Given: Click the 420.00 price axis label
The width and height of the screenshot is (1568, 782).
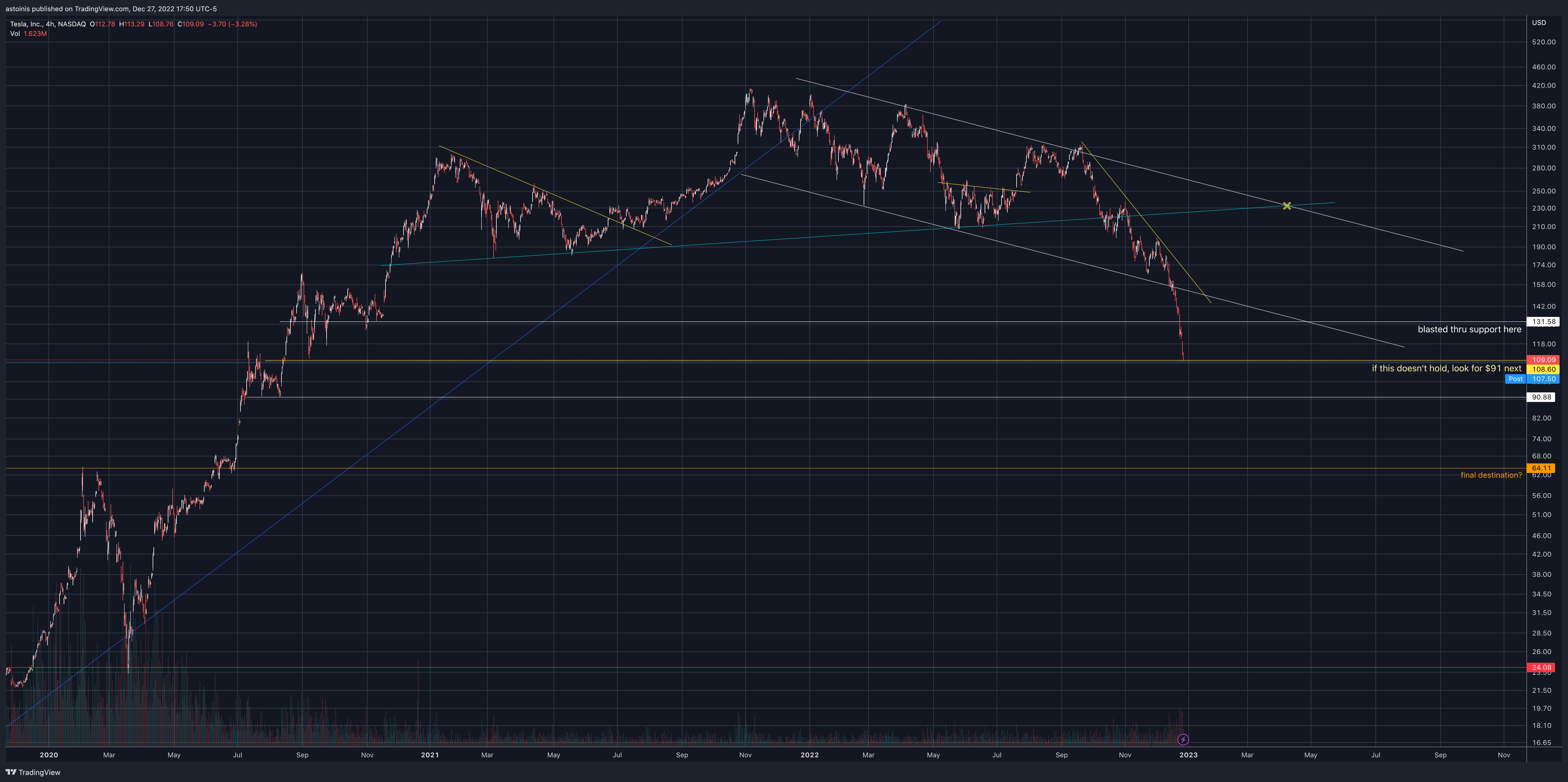Looking at the screenshot, I should click(x=1544, y=86).
